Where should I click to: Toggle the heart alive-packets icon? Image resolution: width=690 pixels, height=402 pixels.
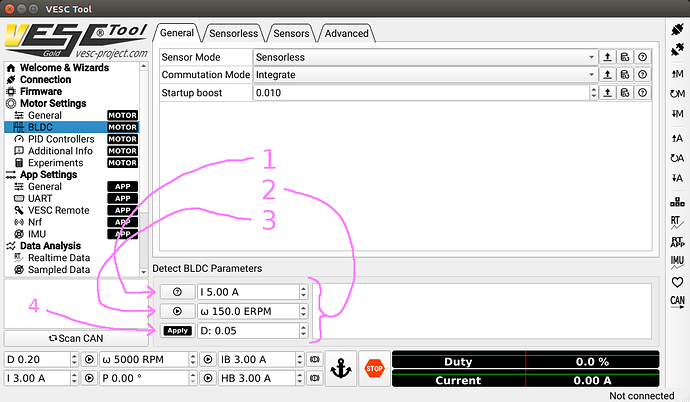click(x=677, y=282)
